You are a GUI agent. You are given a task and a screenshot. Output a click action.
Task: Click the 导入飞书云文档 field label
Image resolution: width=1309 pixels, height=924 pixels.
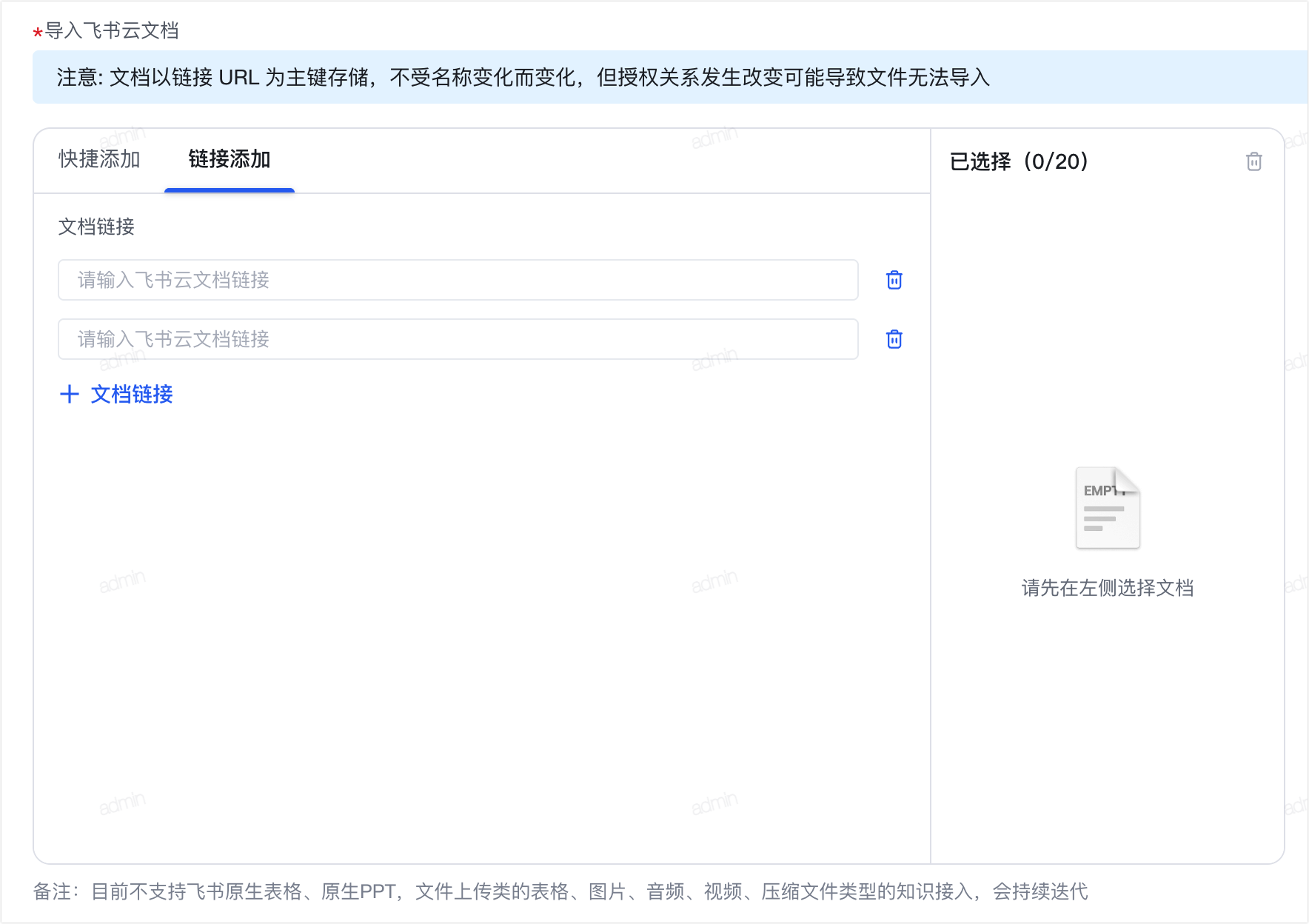click(x=112, y=30)
